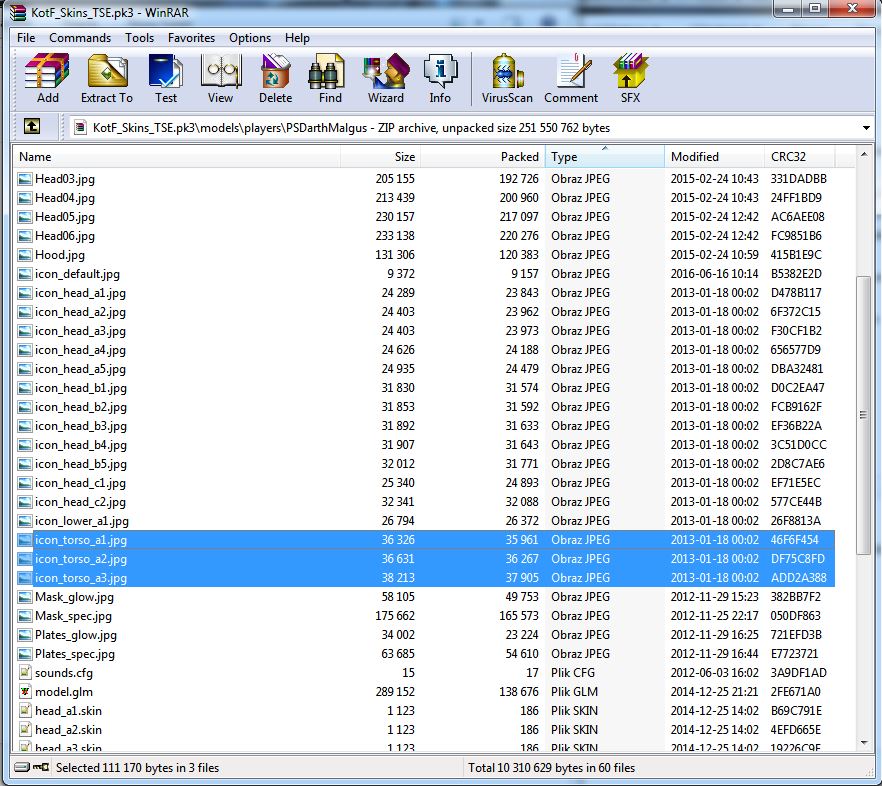
Task: Open the Options menu
Action: (x=250, y=38)
